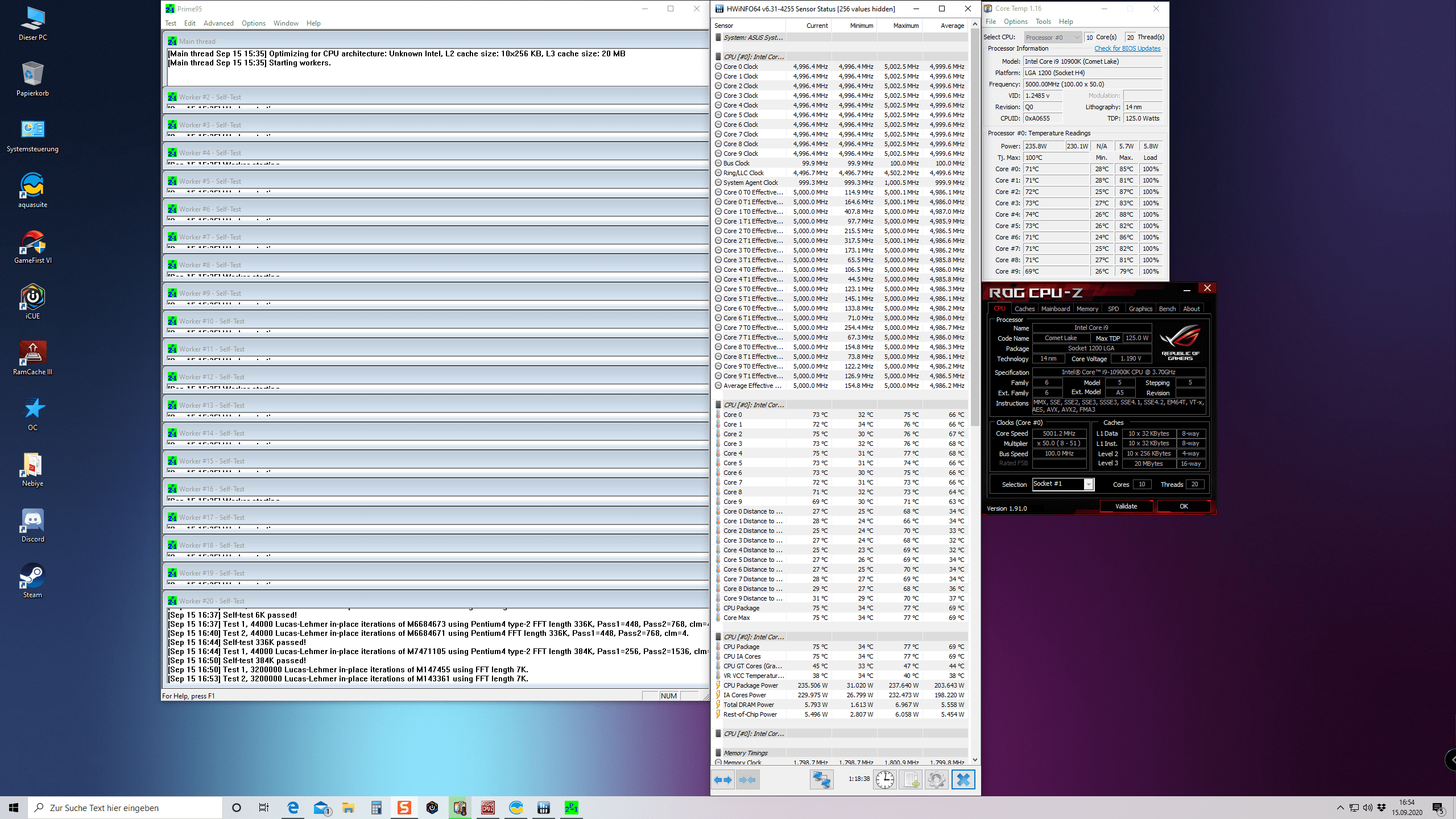The width and height of the screenshot is (1456, 819).
Task: Open Windows Start menu
Action: click(x=14, y=808)
